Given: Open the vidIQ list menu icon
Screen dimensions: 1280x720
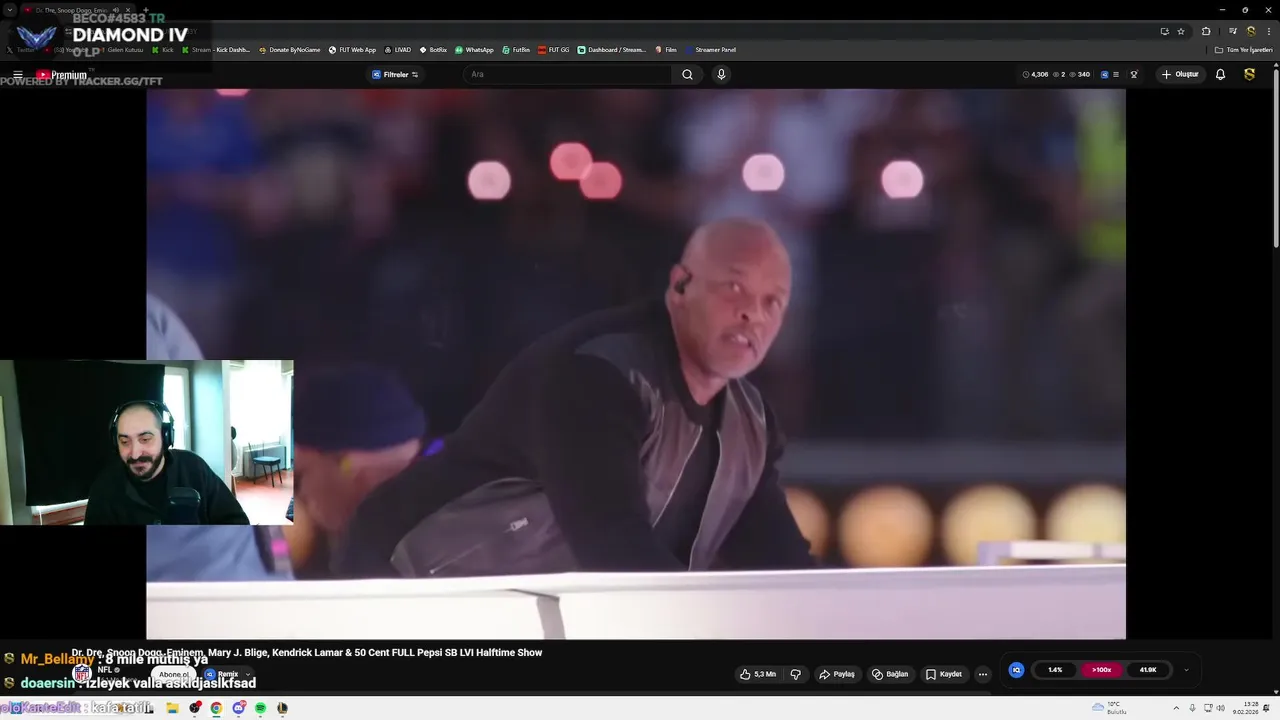Looking at the screenshot, I should 1116,74.
